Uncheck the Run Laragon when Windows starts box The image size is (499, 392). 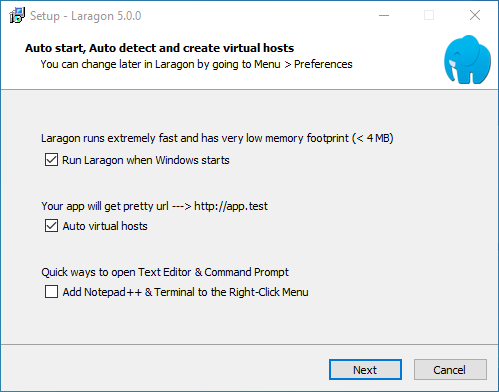point(51,160)
